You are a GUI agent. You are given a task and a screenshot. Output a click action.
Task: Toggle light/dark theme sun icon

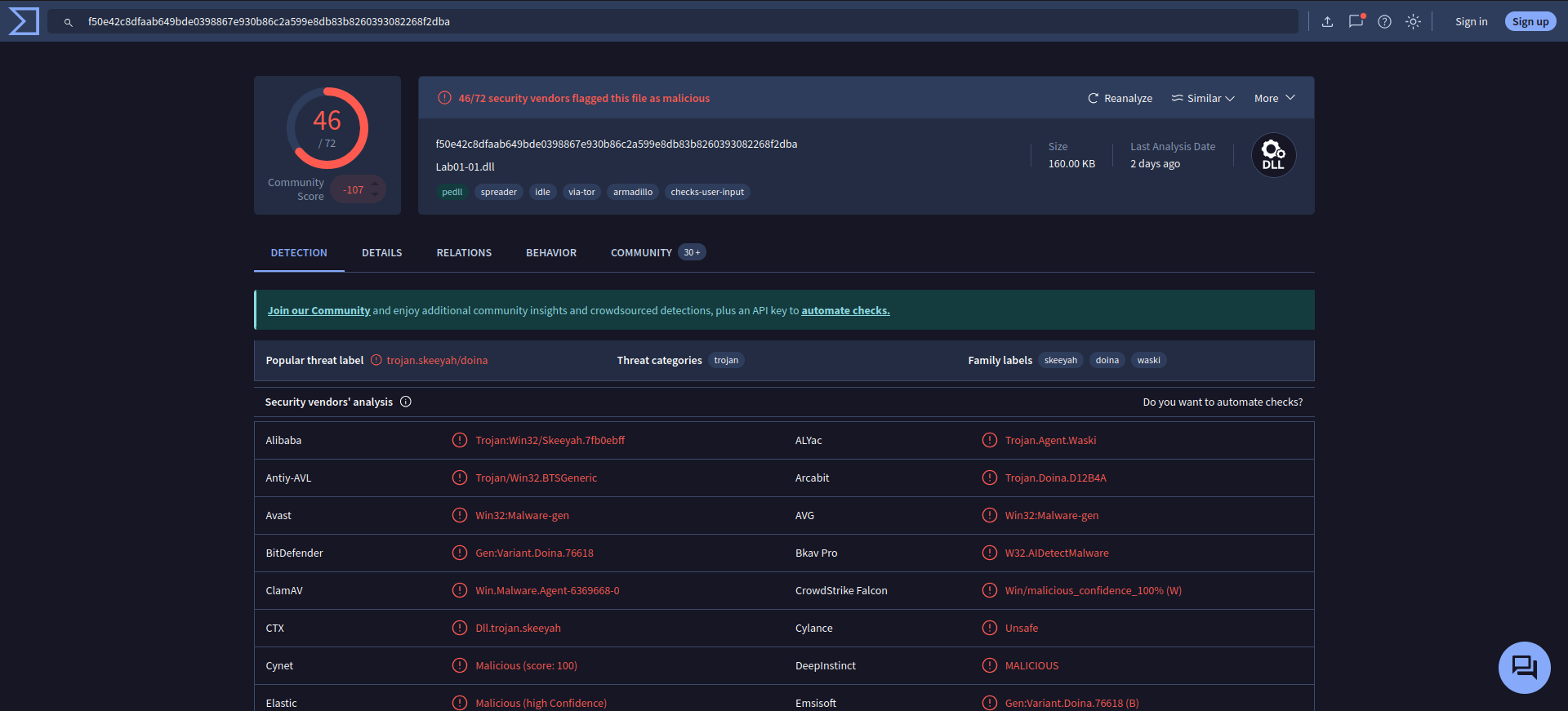(1413, 22)
